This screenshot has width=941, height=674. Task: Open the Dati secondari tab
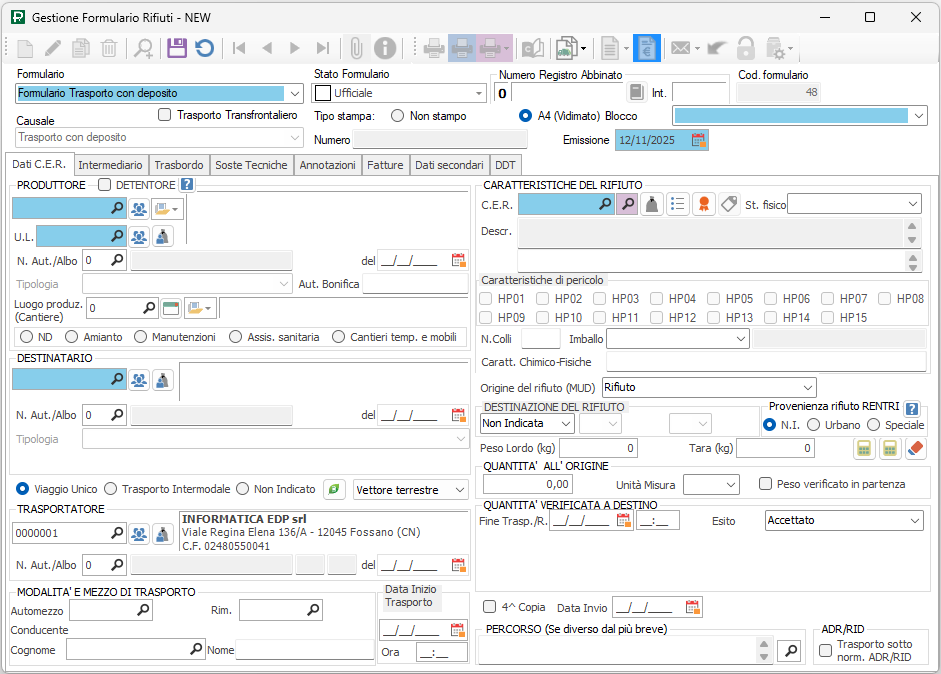(449, 165)
